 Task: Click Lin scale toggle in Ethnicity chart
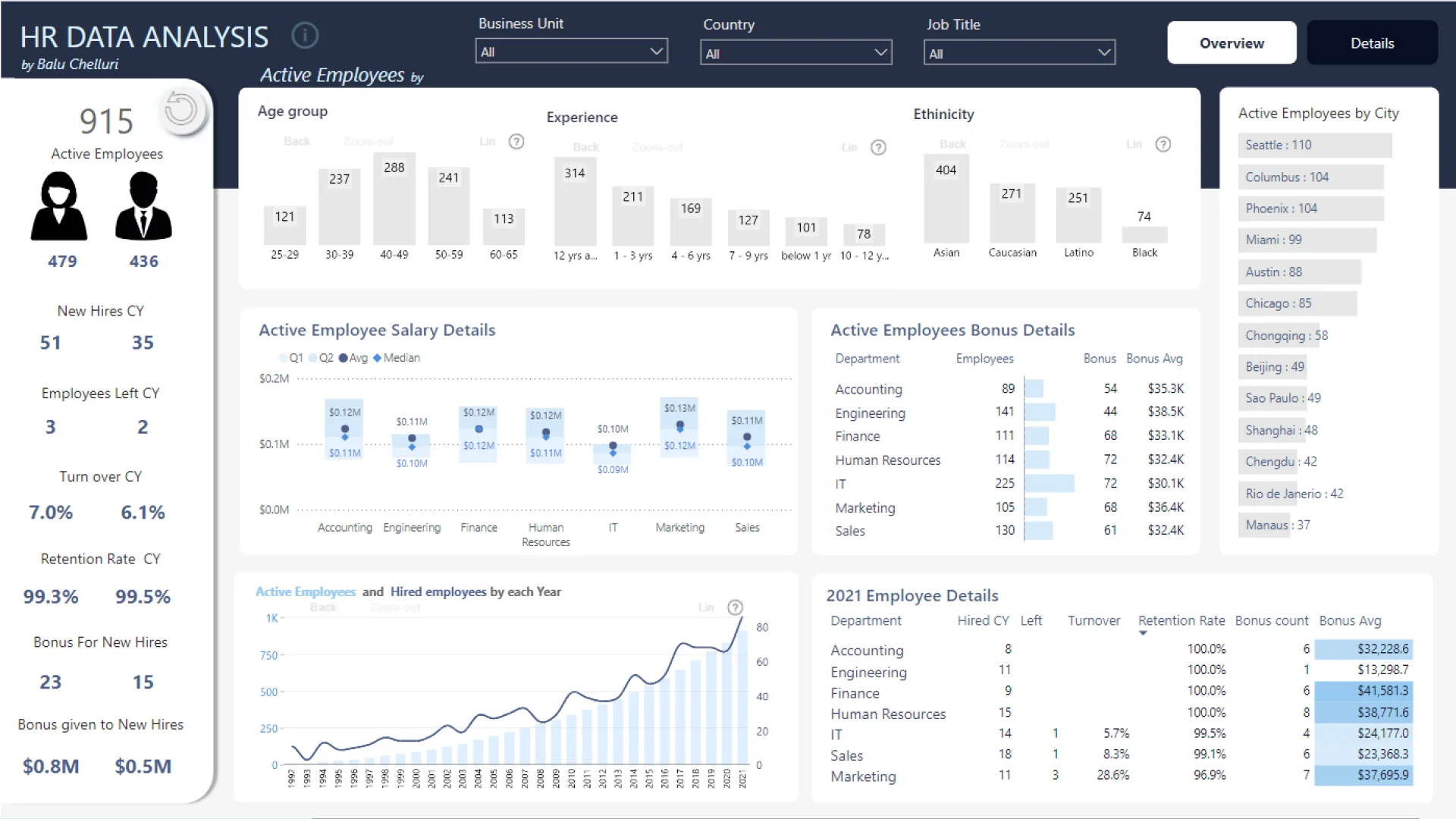1134,144
